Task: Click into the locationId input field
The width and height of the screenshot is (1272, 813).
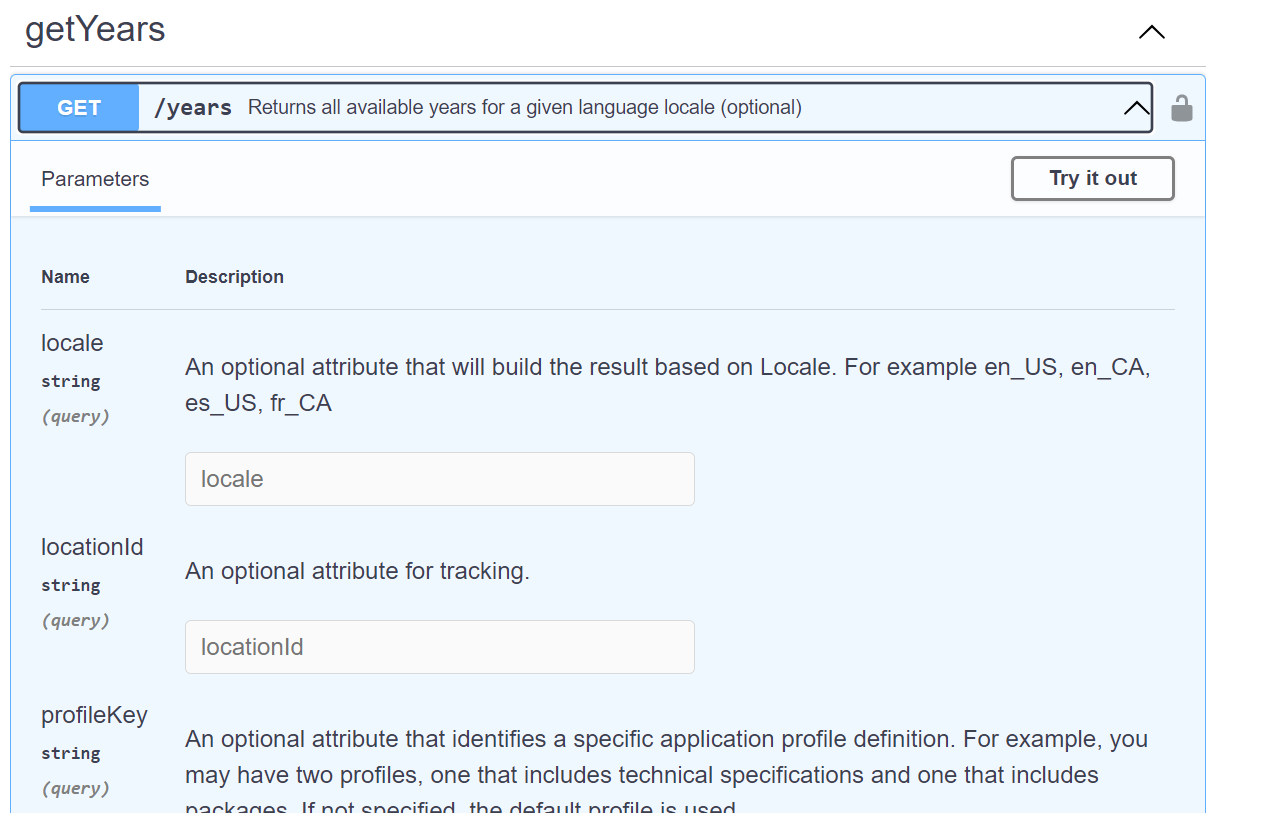Action: [439, 647]
